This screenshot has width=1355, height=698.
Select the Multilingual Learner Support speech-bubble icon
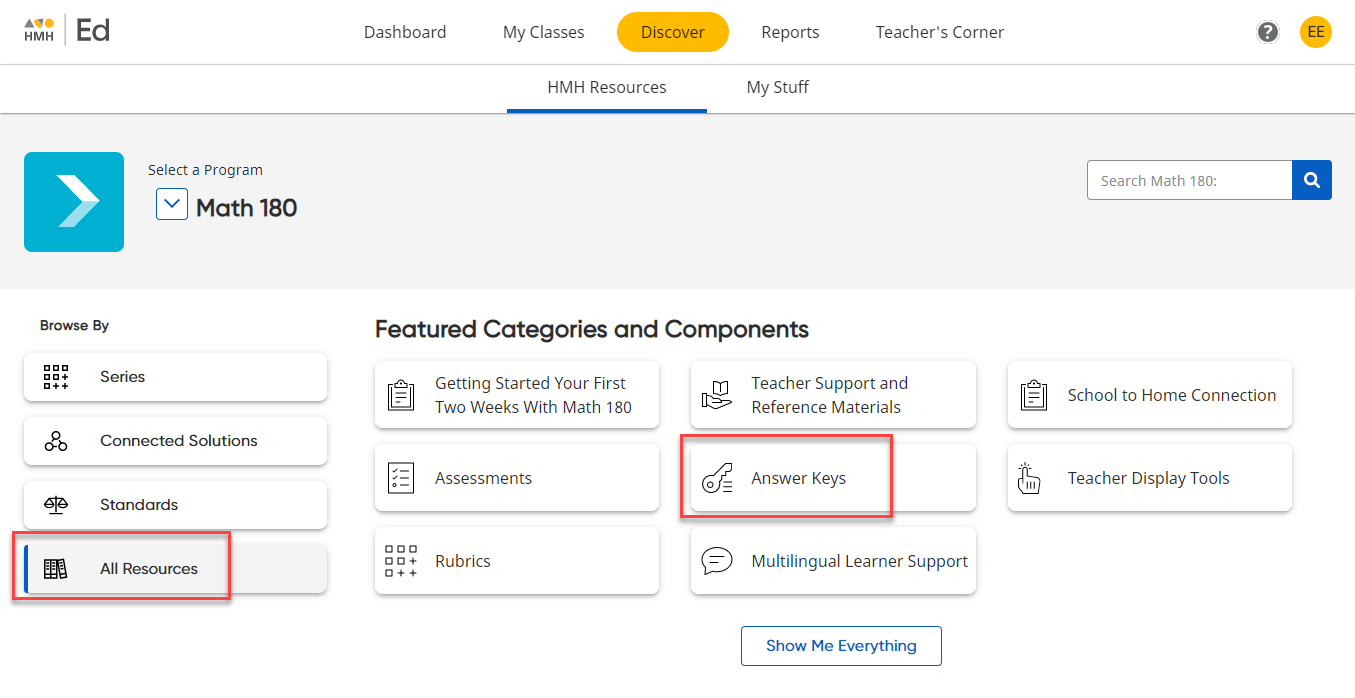pos(717,561)
